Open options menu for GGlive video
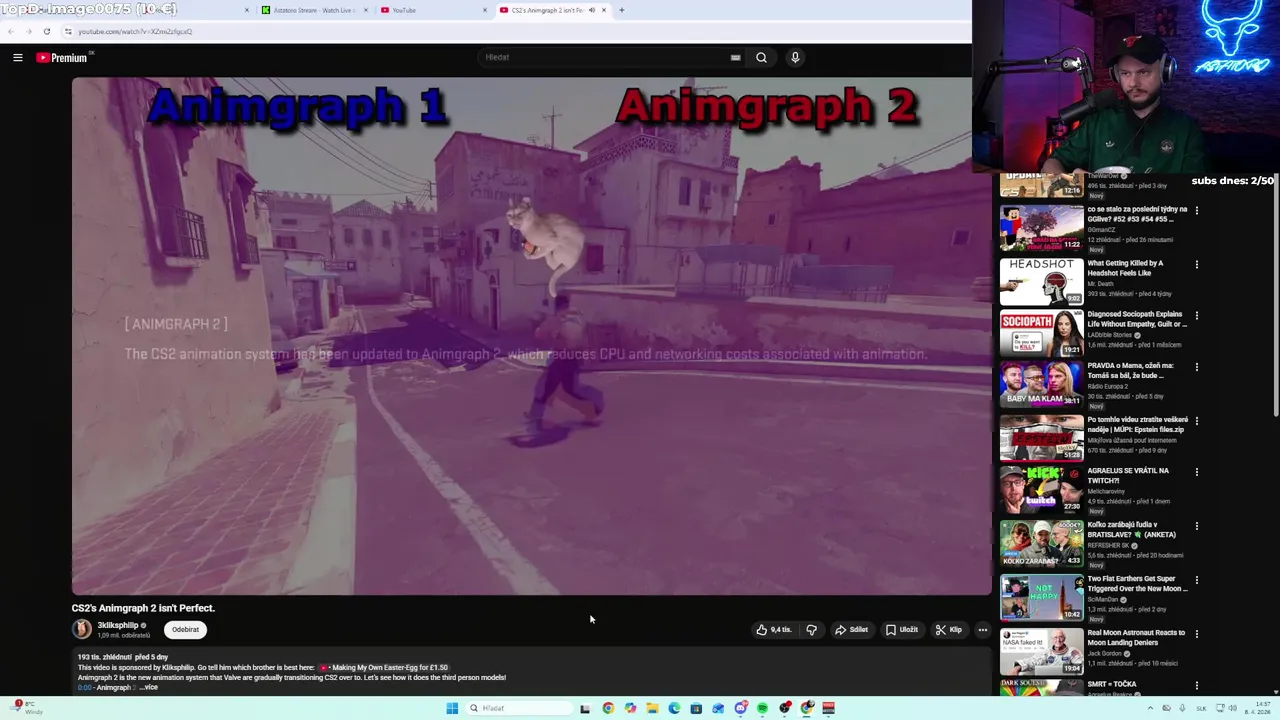This screenshot has height=720, width=1280. click(x=1197, y=210)
